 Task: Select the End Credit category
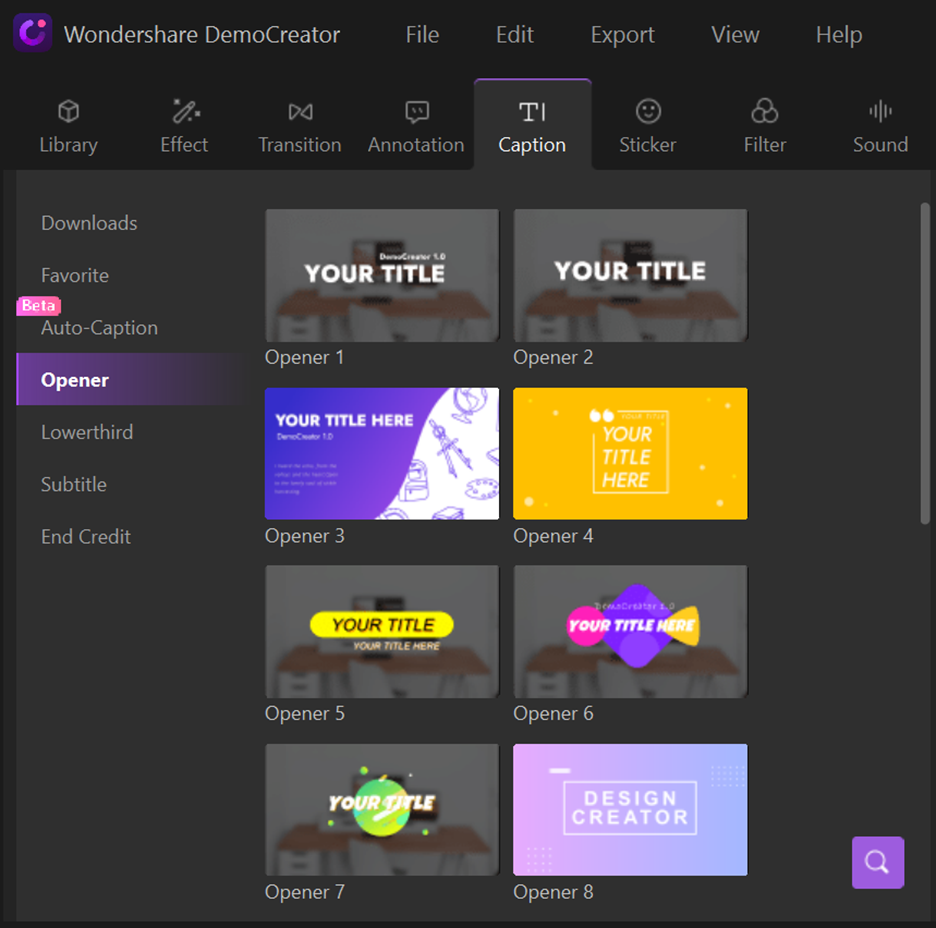click(x=85, y=537)
